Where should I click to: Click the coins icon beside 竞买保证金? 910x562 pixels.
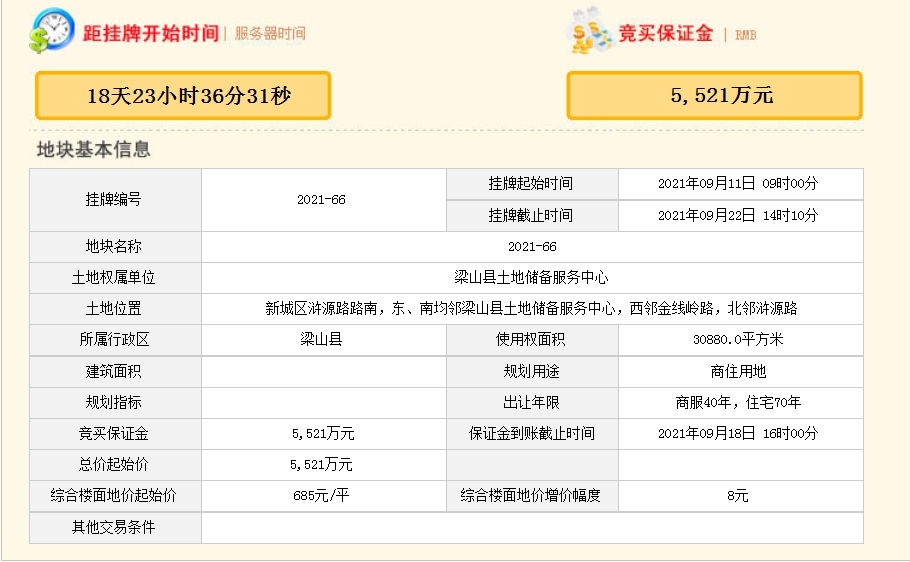pyautogui.click(x=589, y=31)
